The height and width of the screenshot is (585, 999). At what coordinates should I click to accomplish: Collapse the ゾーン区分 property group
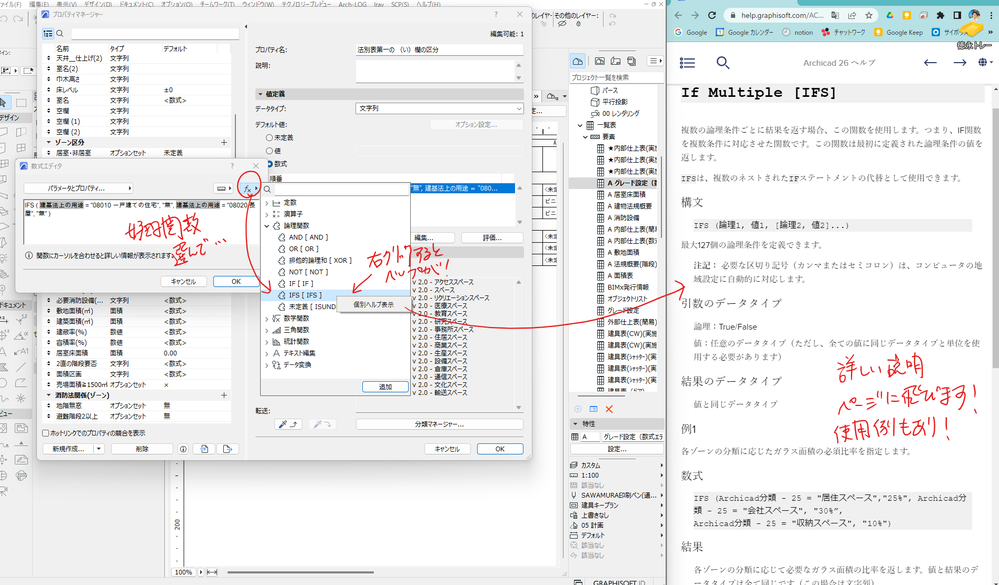[x=49, y=142]
